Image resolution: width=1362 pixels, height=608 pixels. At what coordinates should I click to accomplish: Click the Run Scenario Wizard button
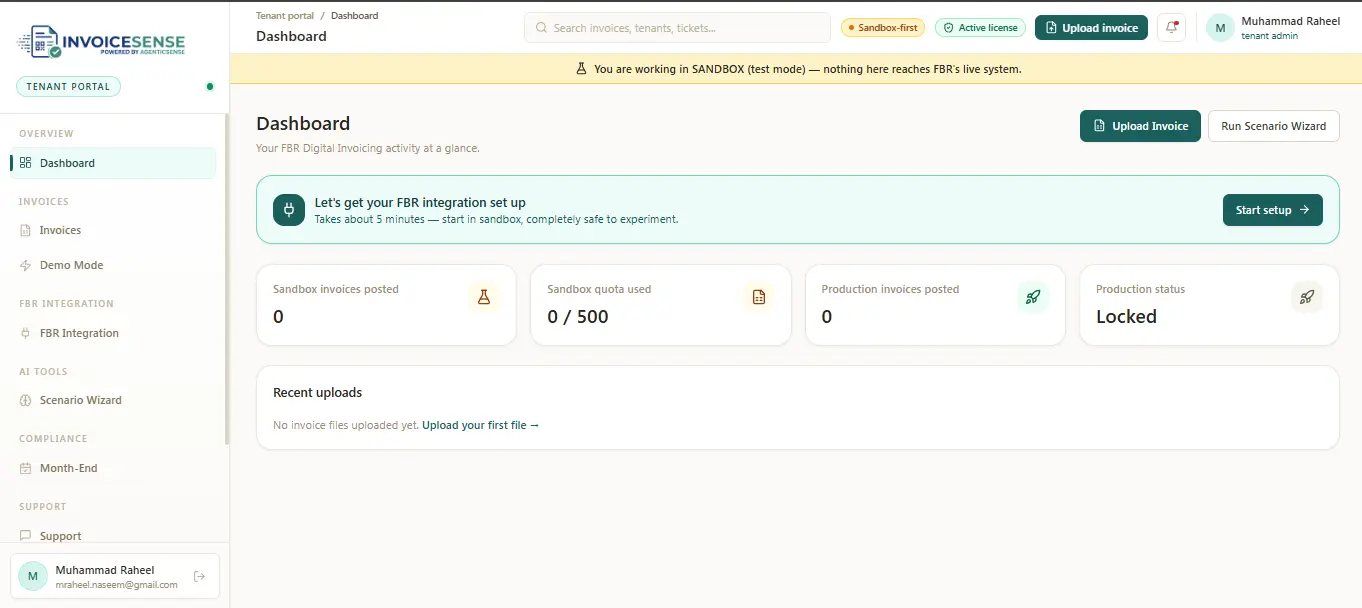(1274, 126)
